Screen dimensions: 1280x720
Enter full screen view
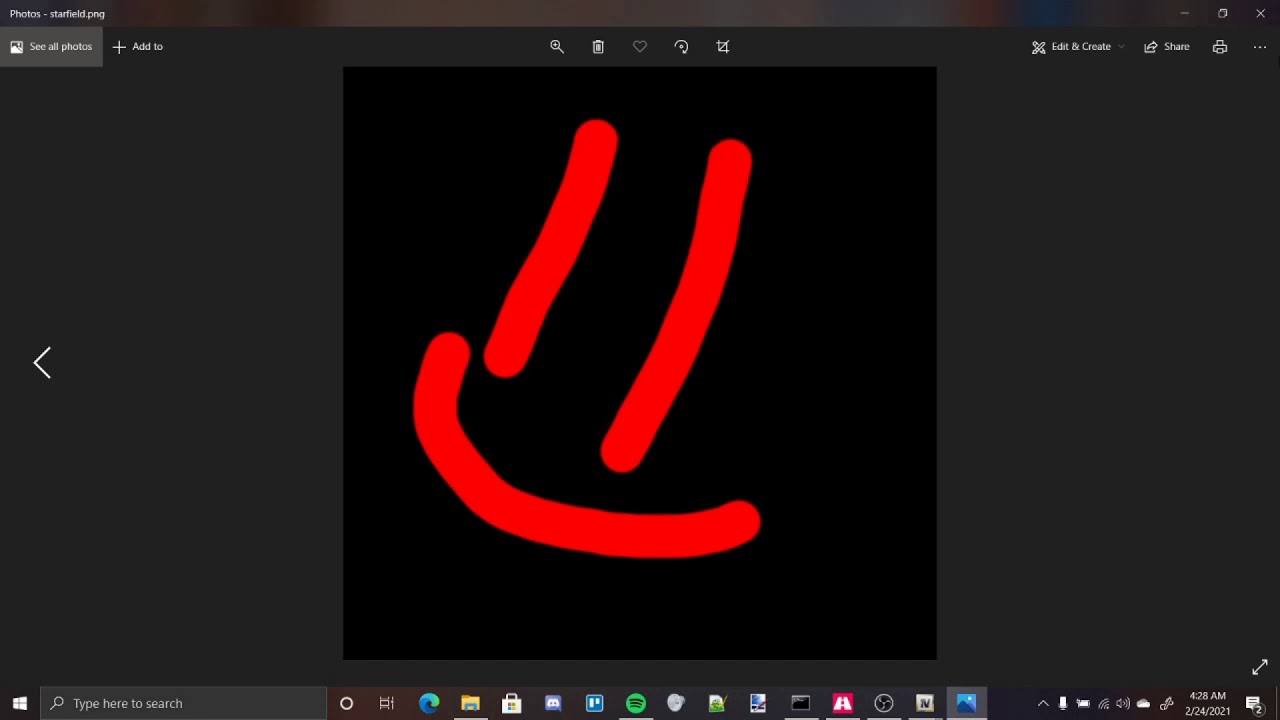click(1260, 667)
